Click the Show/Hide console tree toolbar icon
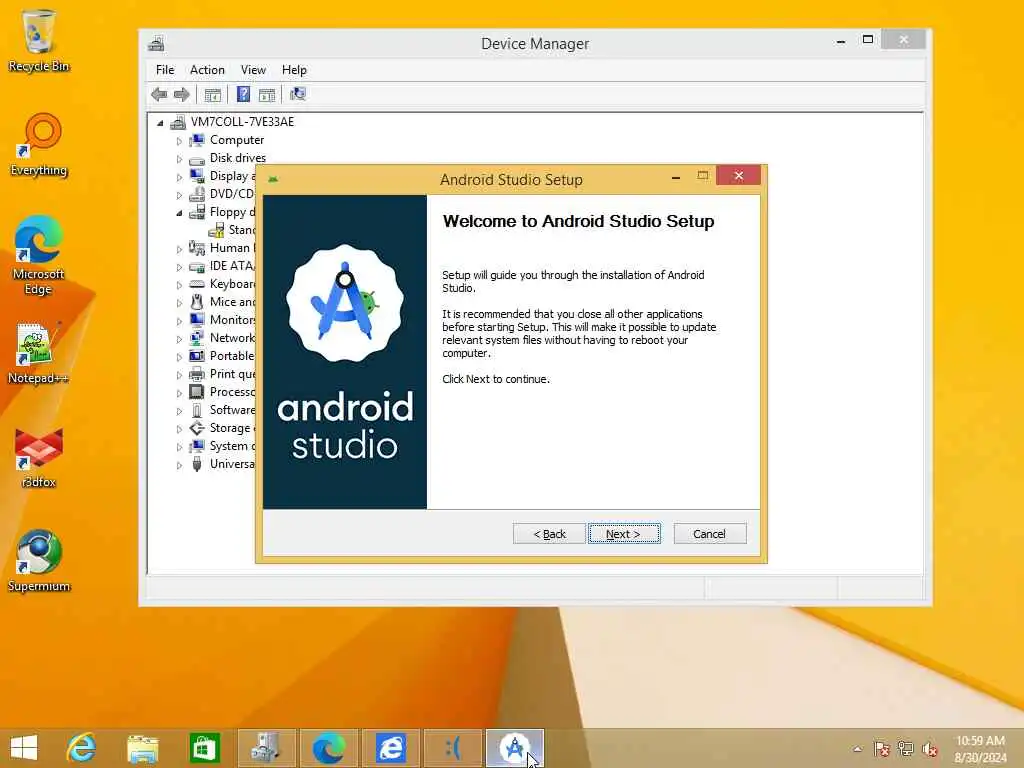 pyautogui.click(x=212, y=95)
